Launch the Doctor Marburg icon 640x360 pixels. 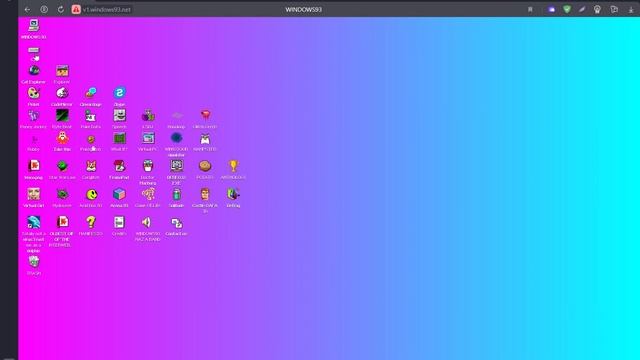[148, 166]
